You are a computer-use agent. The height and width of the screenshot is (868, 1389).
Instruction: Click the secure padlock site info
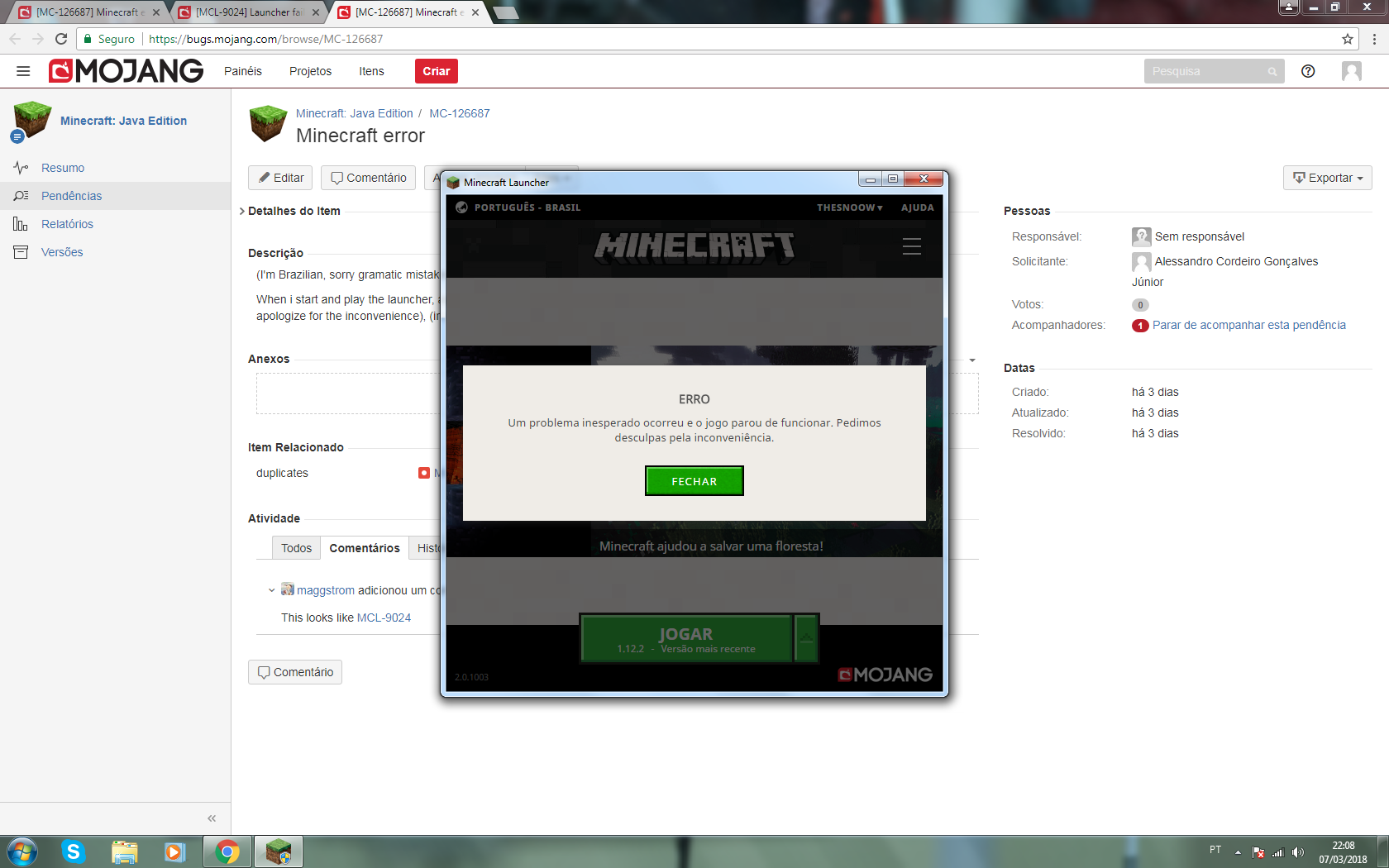(x=88, y=39)
